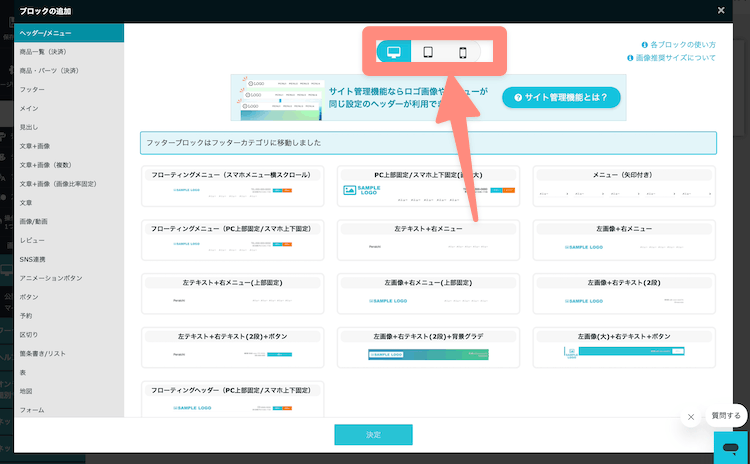Screen dimensions: 750x464
Task: Open the chat support widget icon
Action: tap(730, 448)
